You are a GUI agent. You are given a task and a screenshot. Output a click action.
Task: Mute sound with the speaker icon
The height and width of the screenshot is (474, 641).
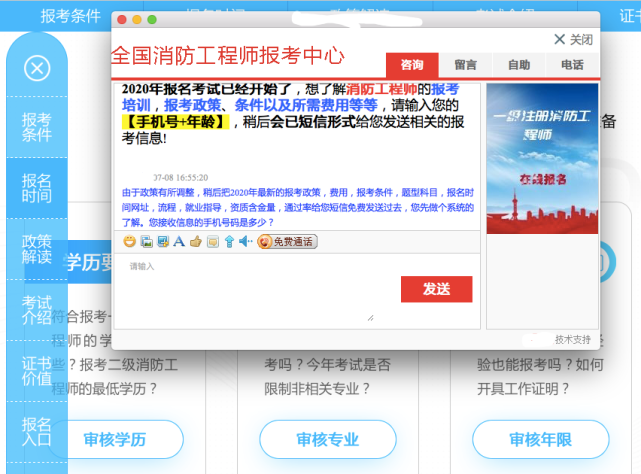(245, 242)
